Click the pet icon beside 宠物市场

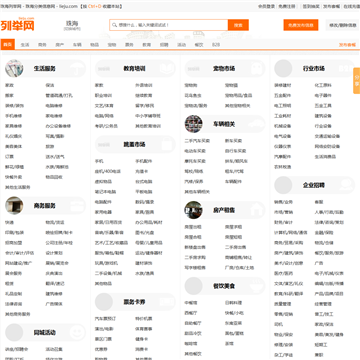(x=257, y=68)
